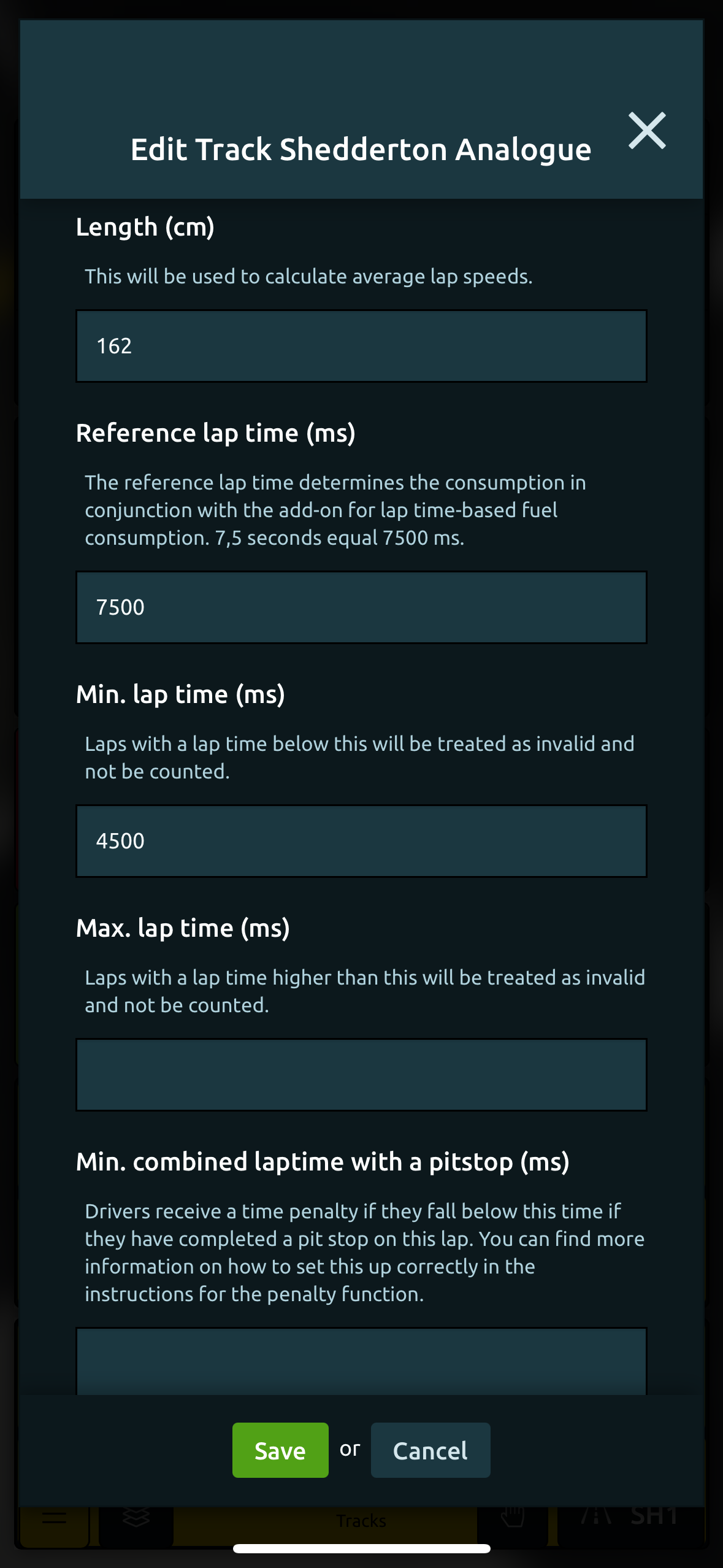
Task: Open the hamburger menu icon at bottom
Action: (55, 1520)
